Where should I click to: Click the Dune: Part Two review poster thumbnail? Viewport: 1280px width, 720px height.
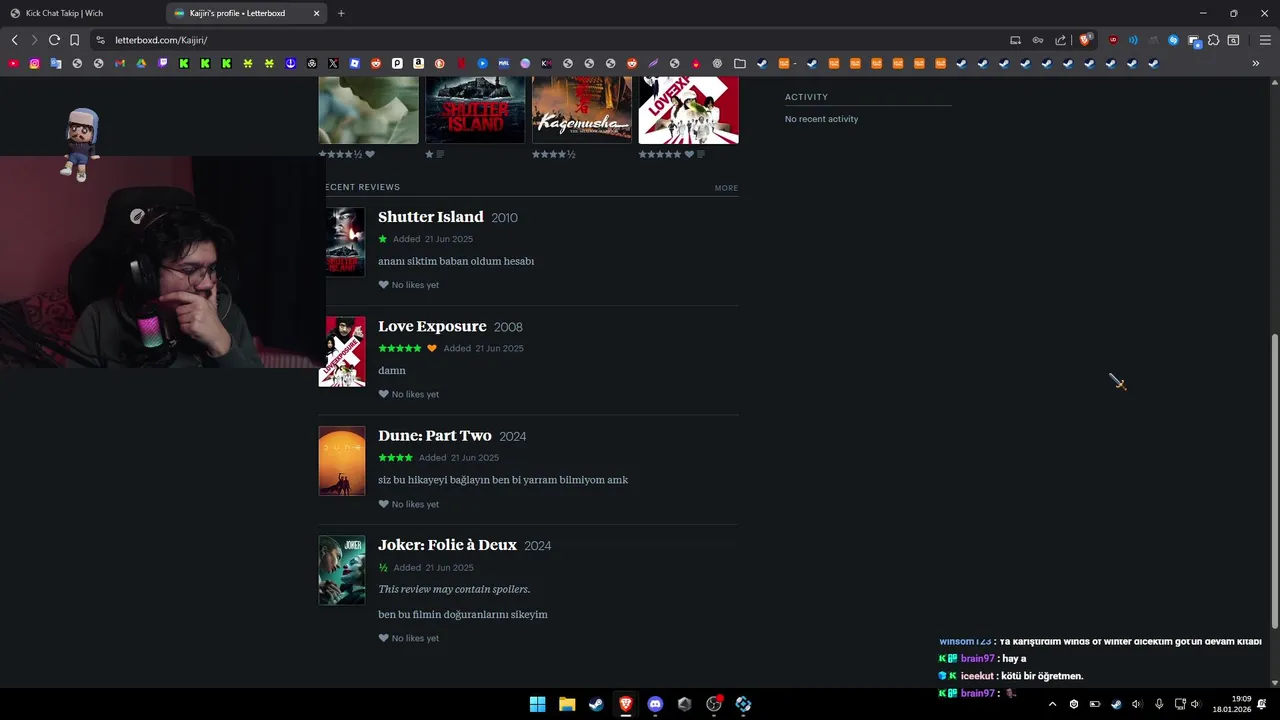pyautogui.click(x=342, y=461)
